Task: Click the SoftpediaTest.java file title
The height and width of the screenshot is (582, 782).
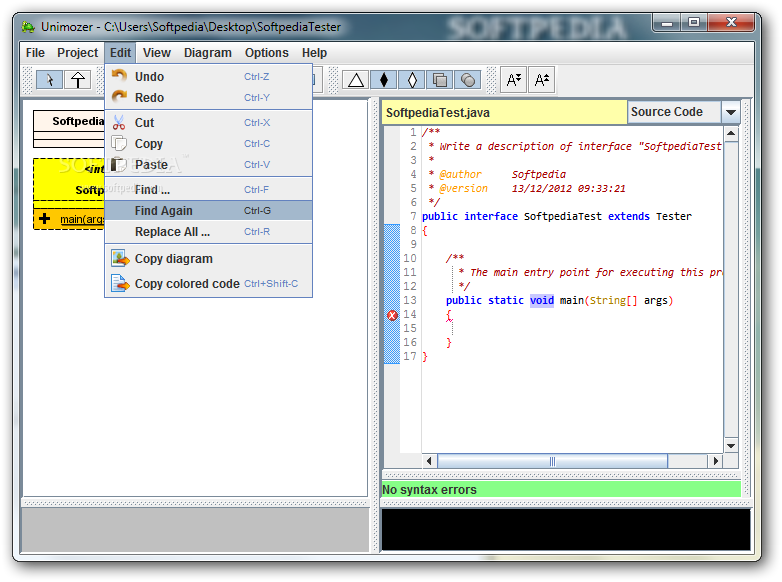Action: pyautogui.click(x=438, y=113)
